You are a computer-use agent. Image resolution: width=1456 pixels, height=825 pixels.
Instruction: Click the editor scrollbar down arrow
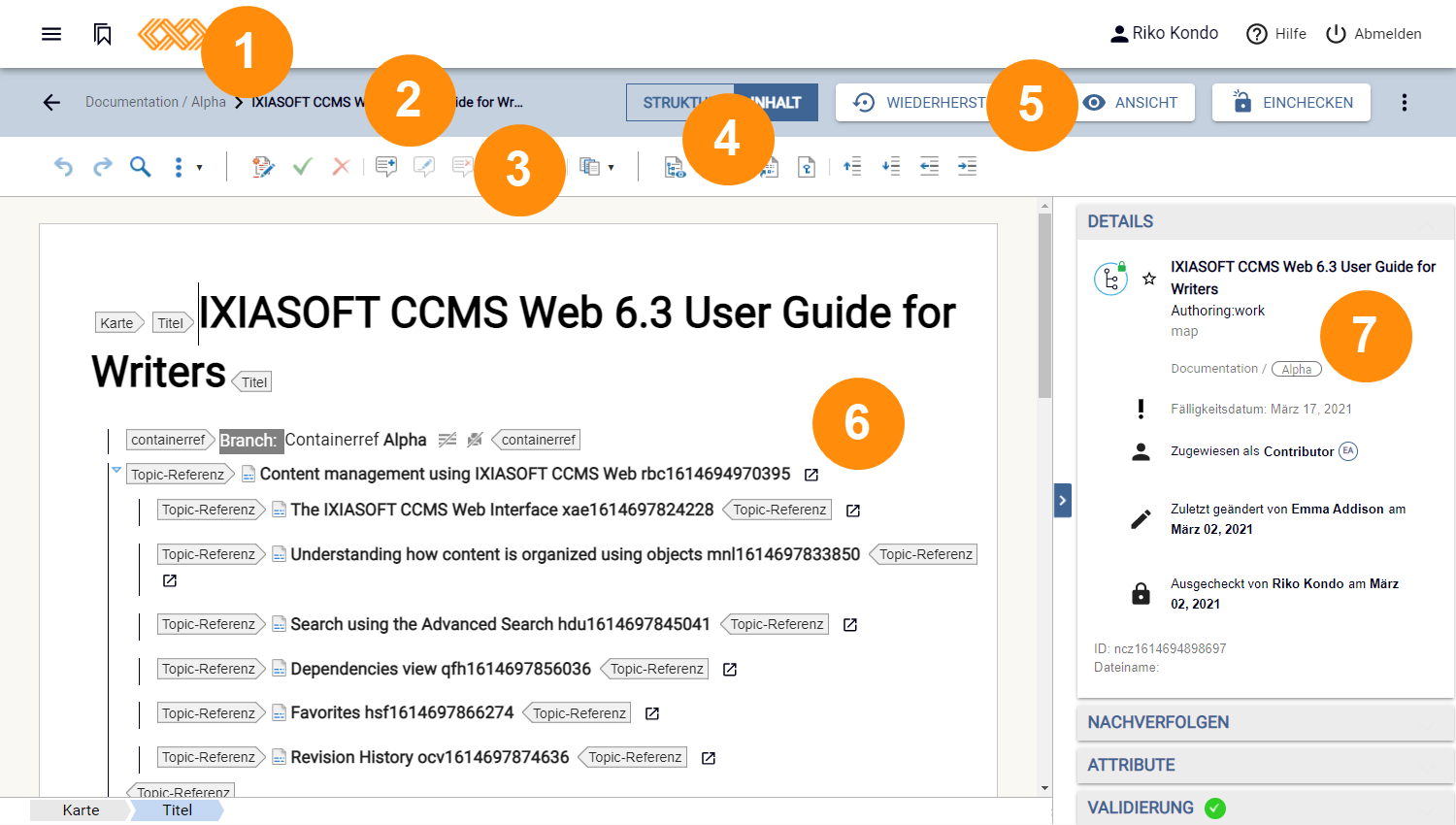(1044, 788)
